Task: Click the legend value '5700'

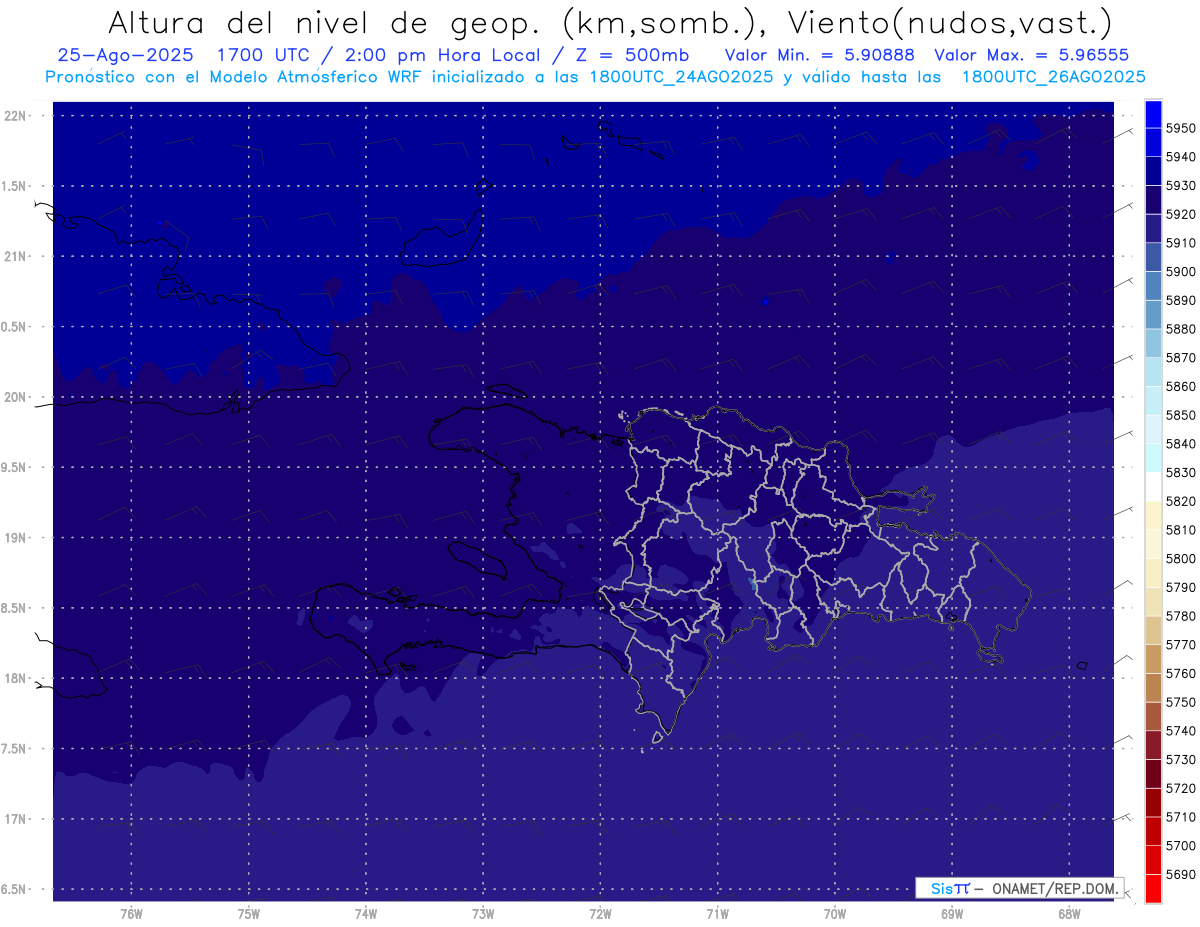Action: [x=1180, y=845]
